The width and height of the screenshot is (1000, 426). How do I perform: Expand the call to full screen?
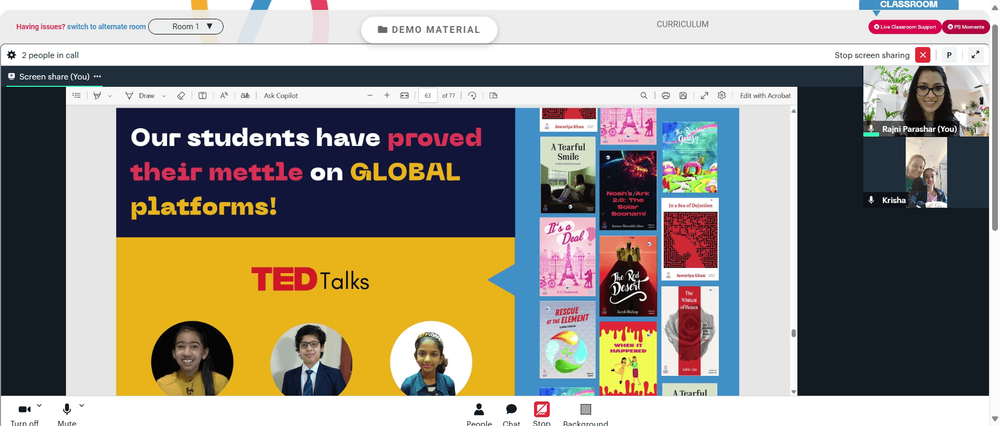point(975,55)
